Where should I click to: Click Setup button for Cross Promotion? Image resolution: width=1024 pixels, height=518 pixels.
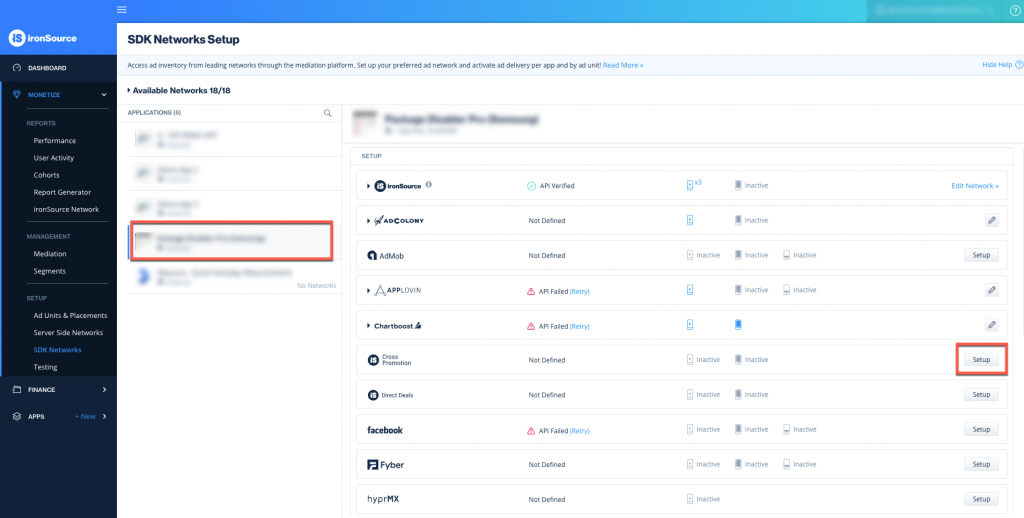981,360
